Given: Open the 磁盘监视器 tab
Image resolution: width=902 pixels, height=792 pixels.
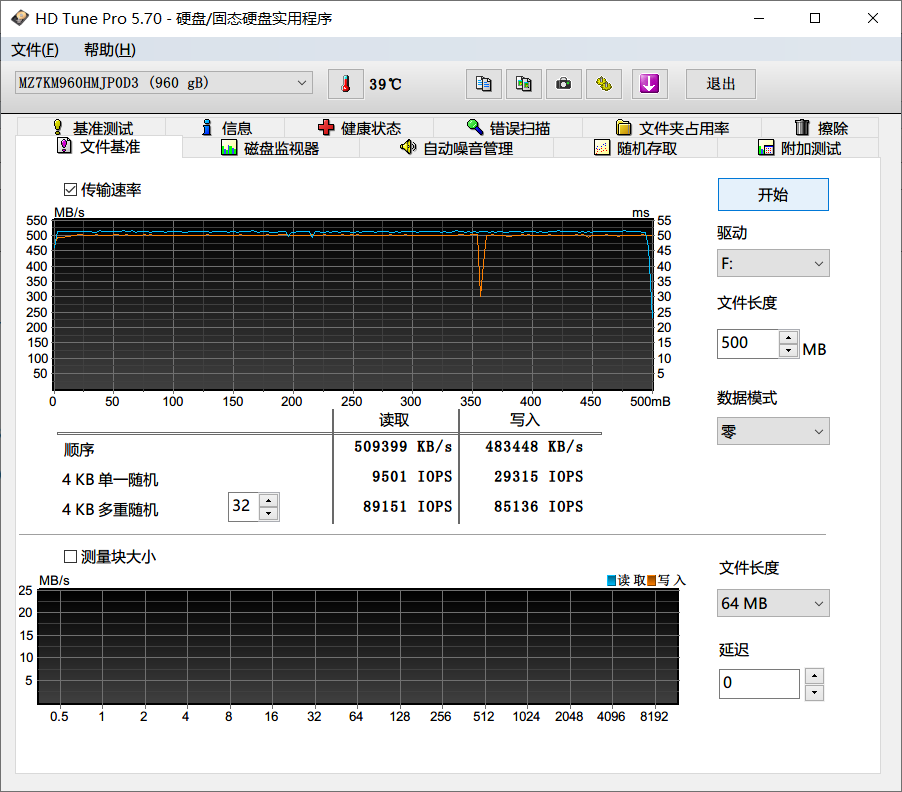Looking at the screenshot, I should click(270, 148).
